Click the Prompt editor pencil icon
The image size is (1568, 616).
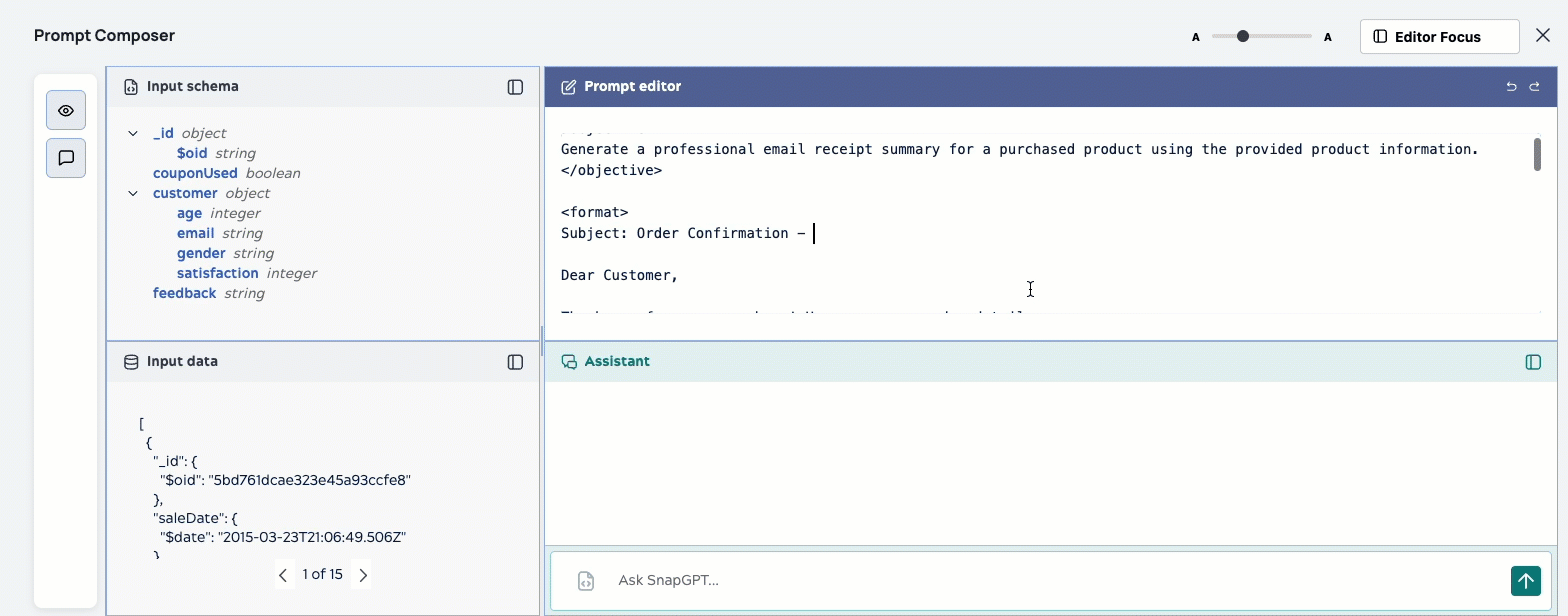click(568, 87)
